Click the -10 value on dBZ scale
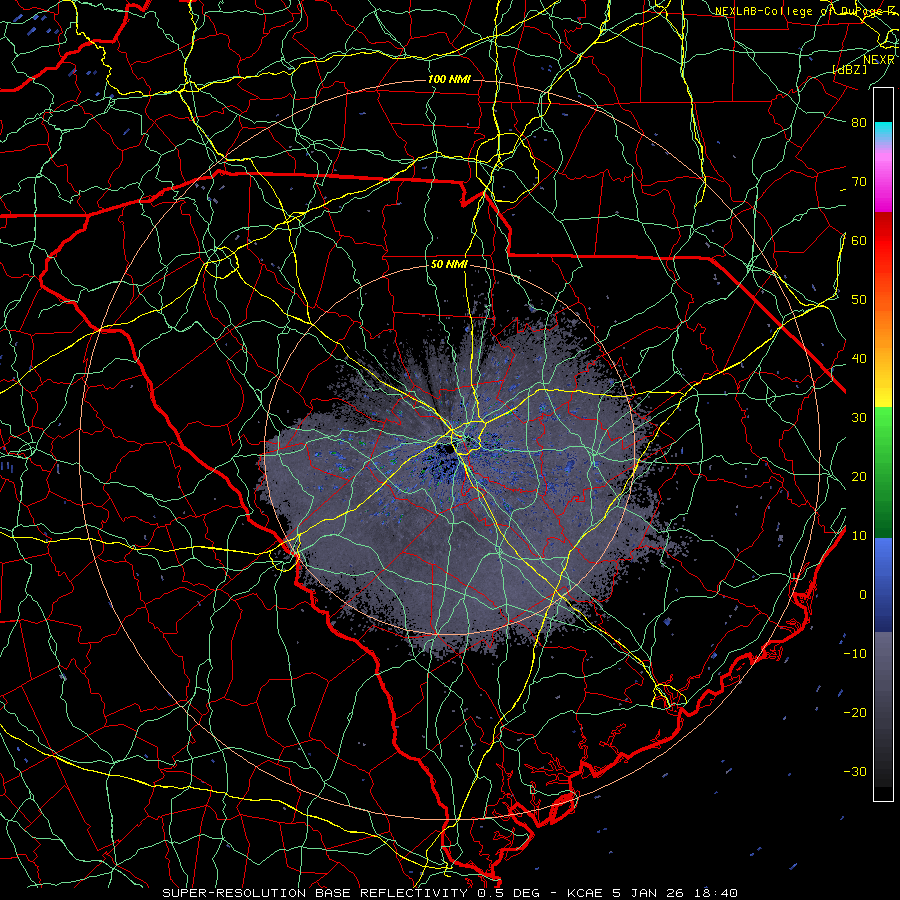900x900 pixels. [855, 654]
